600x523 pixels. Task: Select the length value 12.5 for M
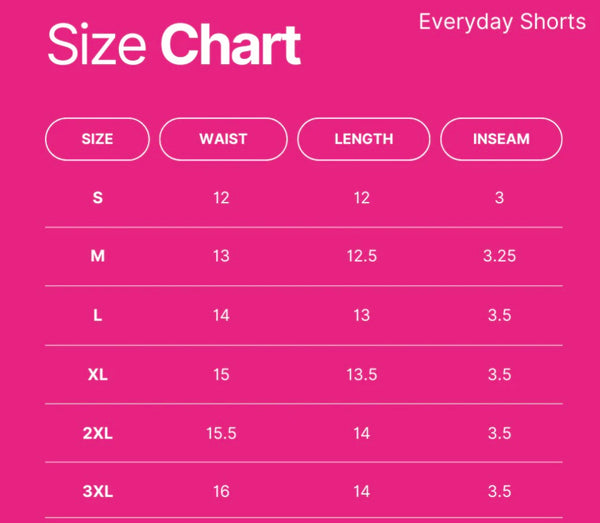361,256
